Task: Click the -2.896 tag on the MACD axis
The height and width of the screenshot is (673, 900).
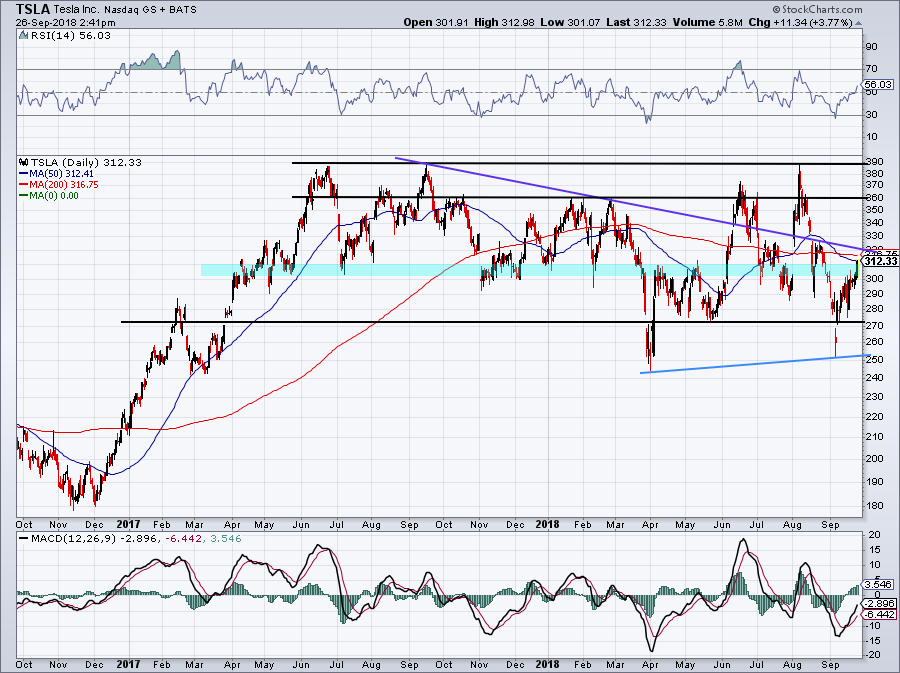Action: [x=879, y=604]
